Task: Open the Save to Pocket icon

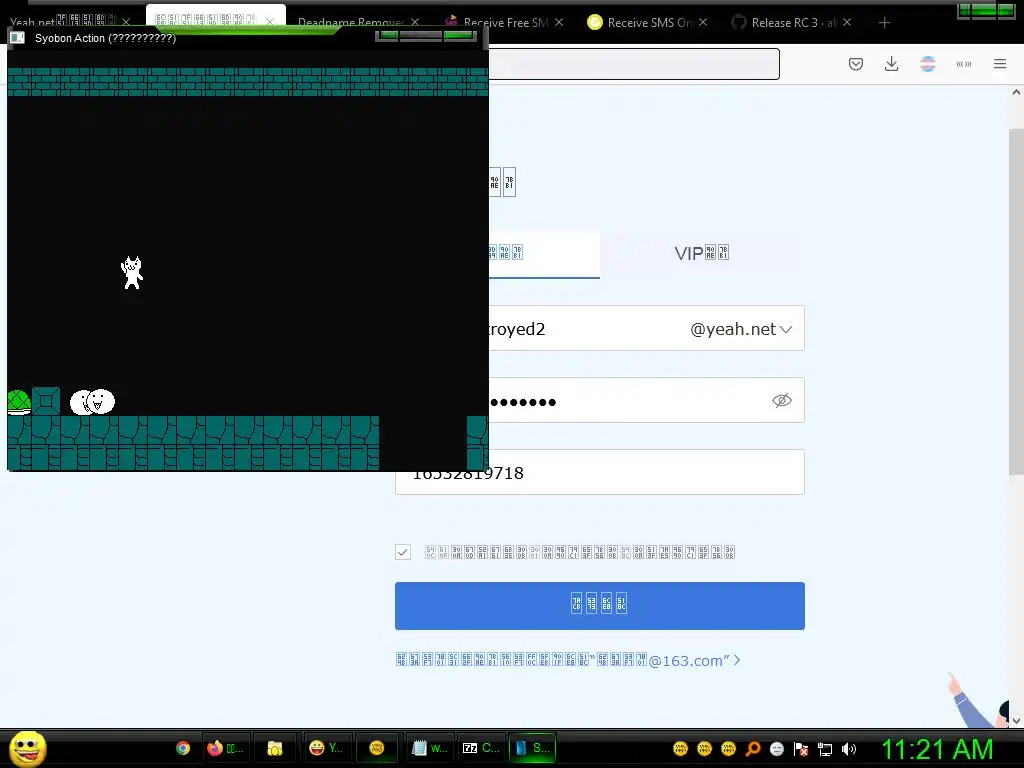Action: click(x=856, y=64)
